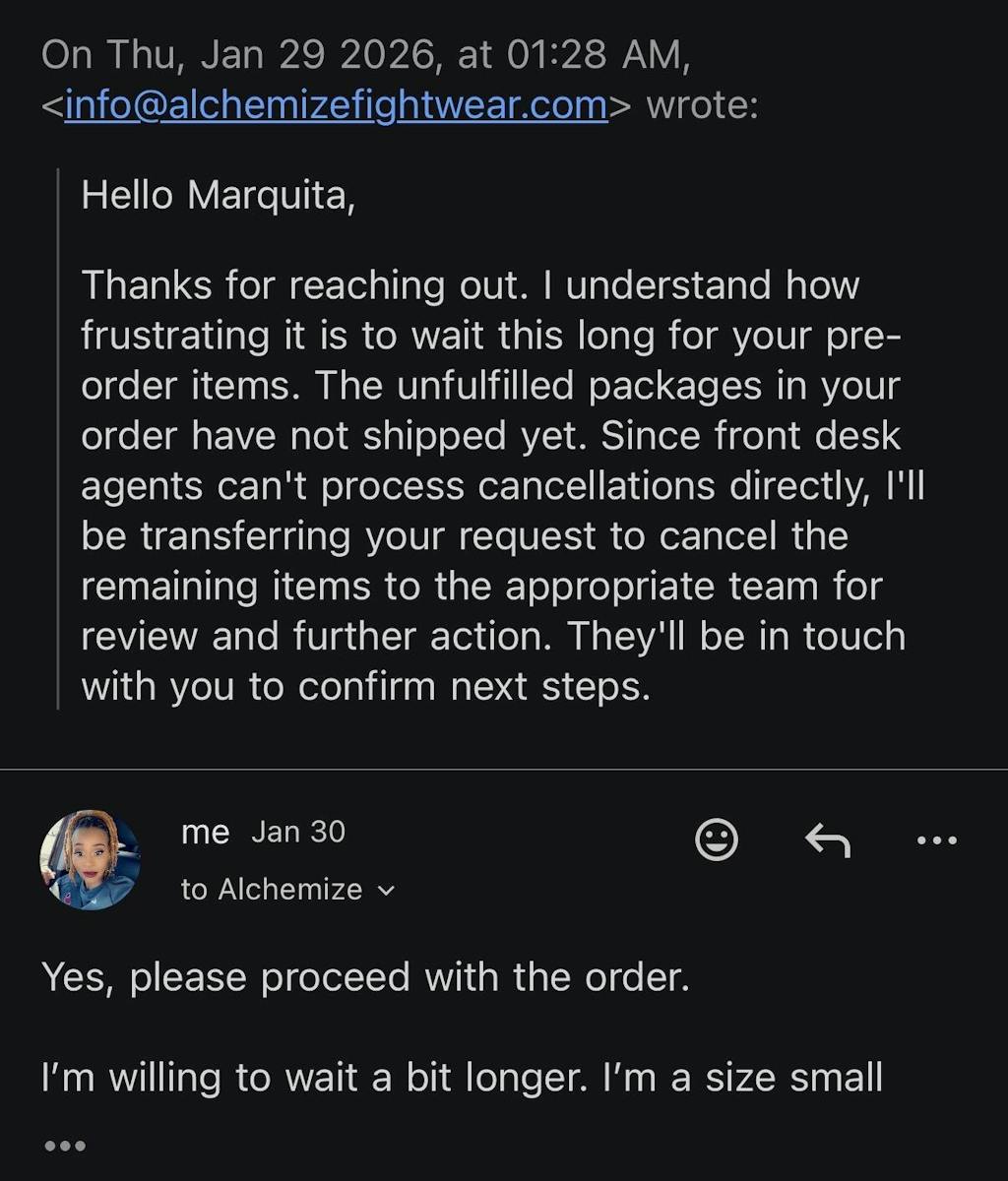Tap the reply arrow icon
Screen dimensions: 1008x1181
828,840
